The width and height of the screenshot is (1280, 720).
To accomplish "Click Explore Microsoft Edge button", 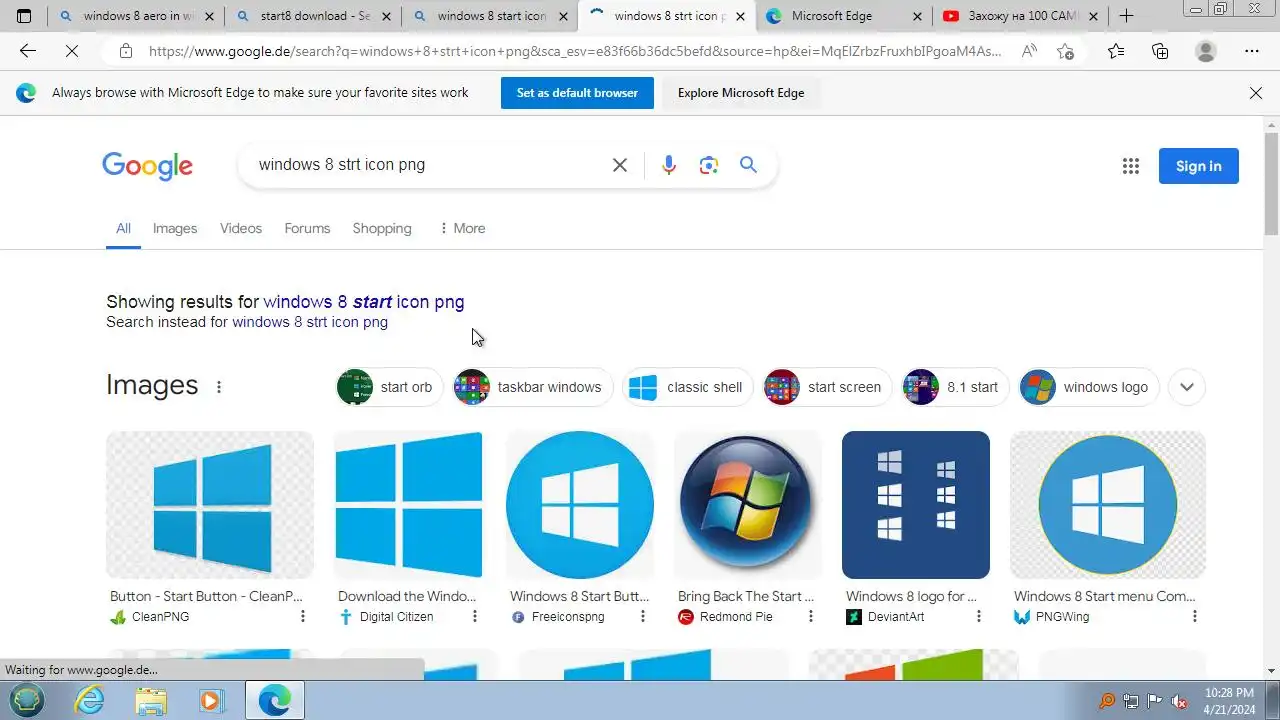I will (741, 93).
